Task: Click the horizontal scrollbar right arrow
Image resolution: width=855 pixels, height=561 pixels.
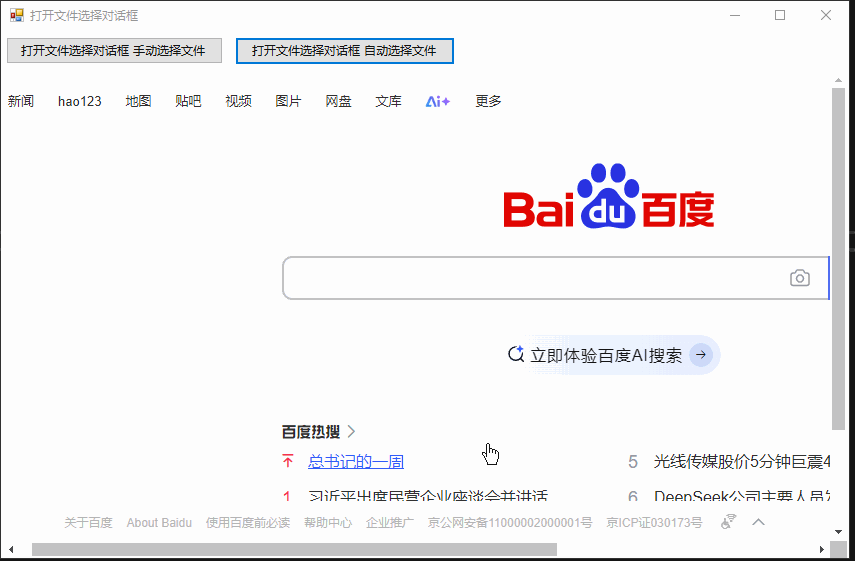Action: coord(822,549)
